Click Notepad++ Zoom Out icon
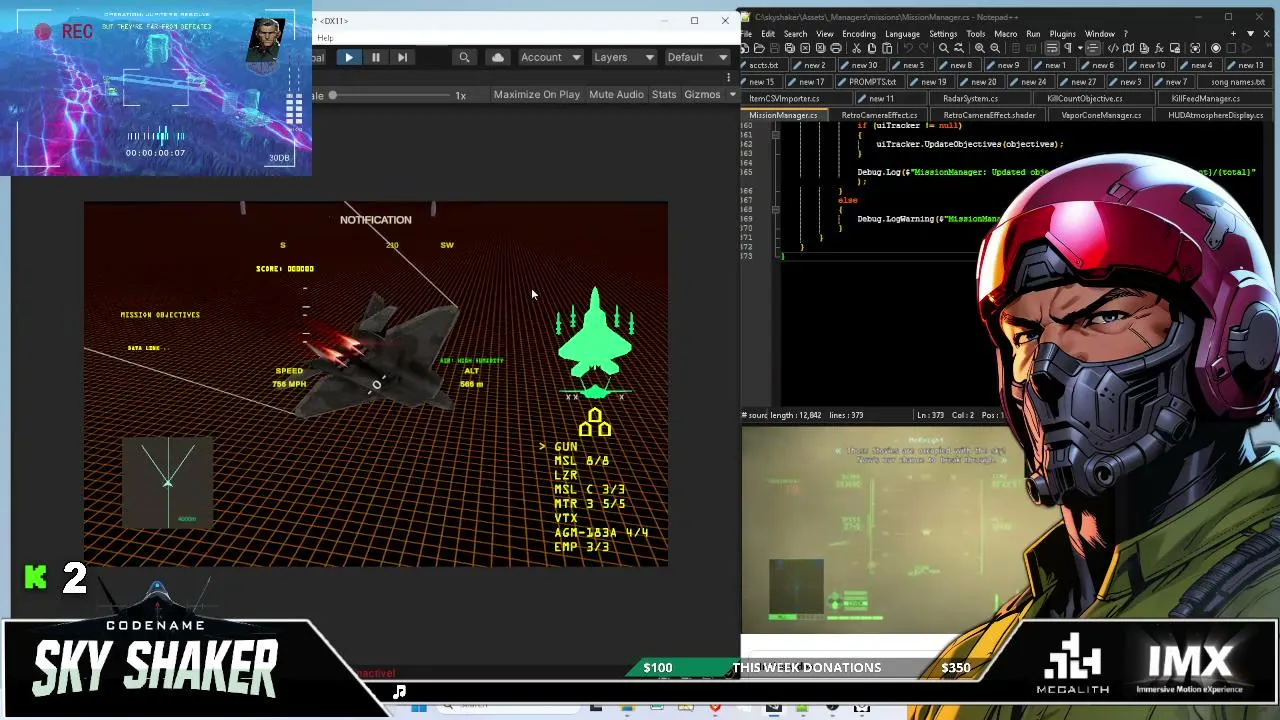Screen dimensions: 1280x720 (x=994, y=48)
